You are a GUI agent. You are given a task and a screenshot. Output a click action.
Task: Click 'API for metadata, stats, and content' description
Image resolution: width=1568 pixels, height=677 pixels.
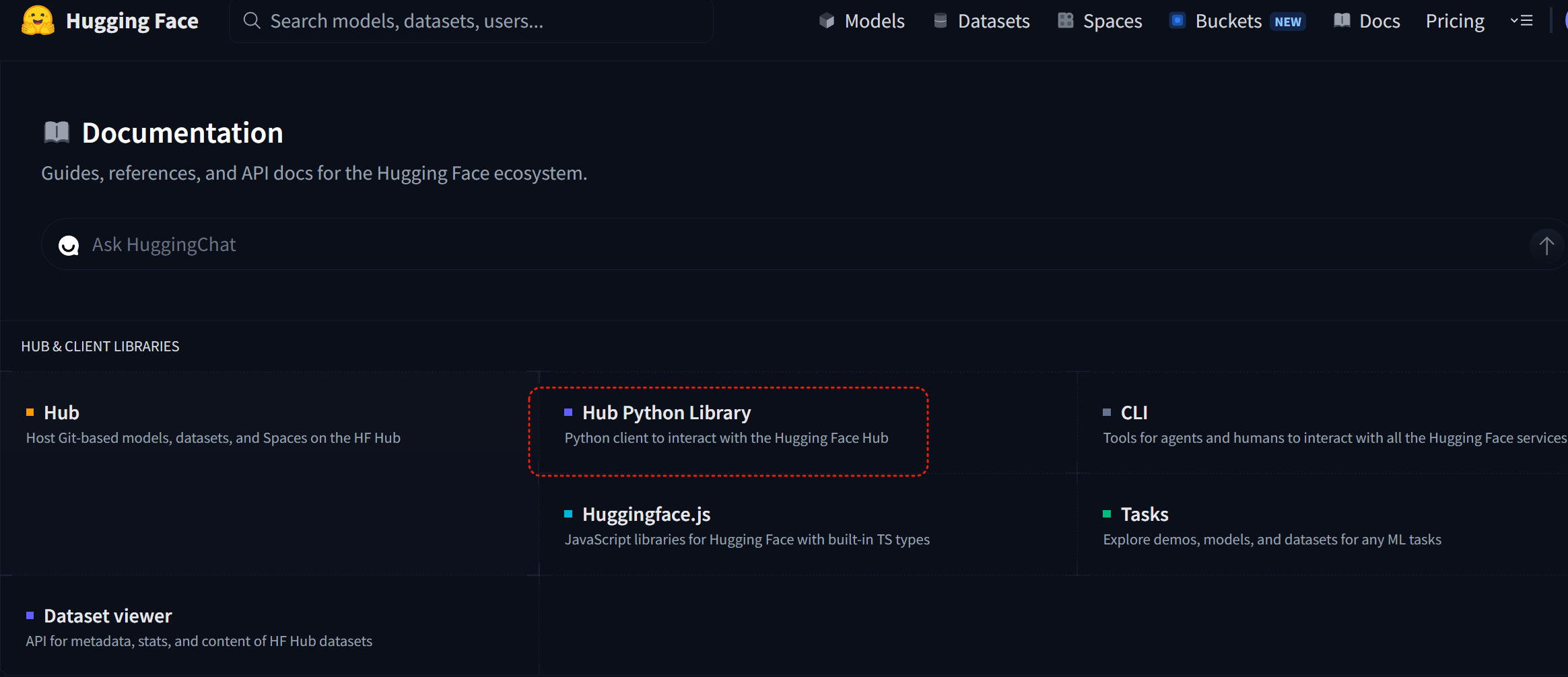[199, 641]
